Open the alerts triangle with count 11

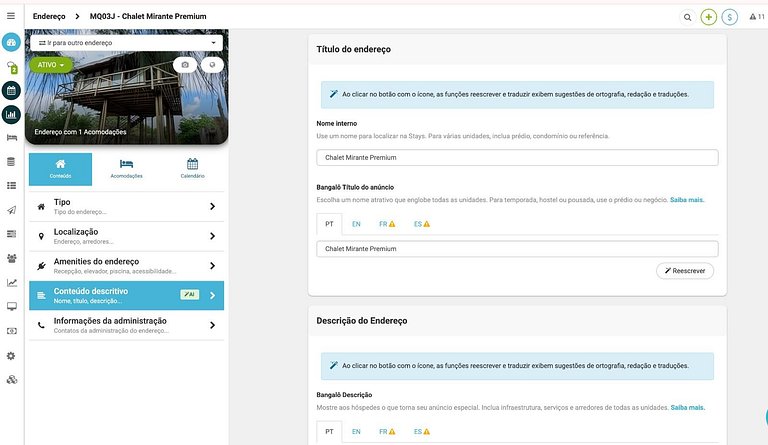tap(757, 17)
